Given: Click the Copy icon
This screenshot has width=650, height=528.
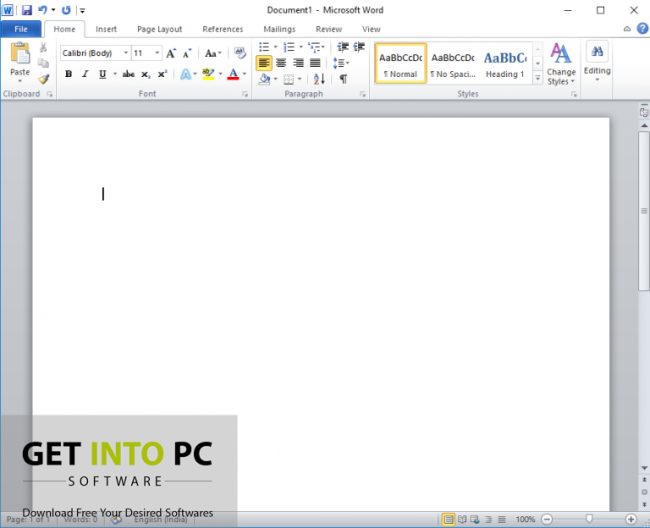Looking at the screenshot, I should [x=43, y=63].
